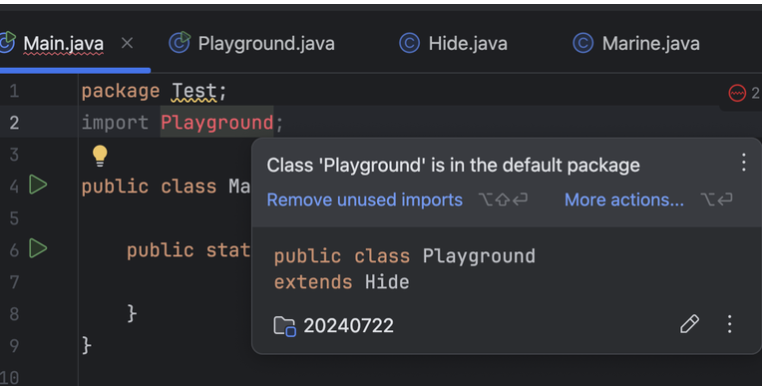Click the Playground.java class file icon
Screen dimensions: 762x386
click(179, 42)
